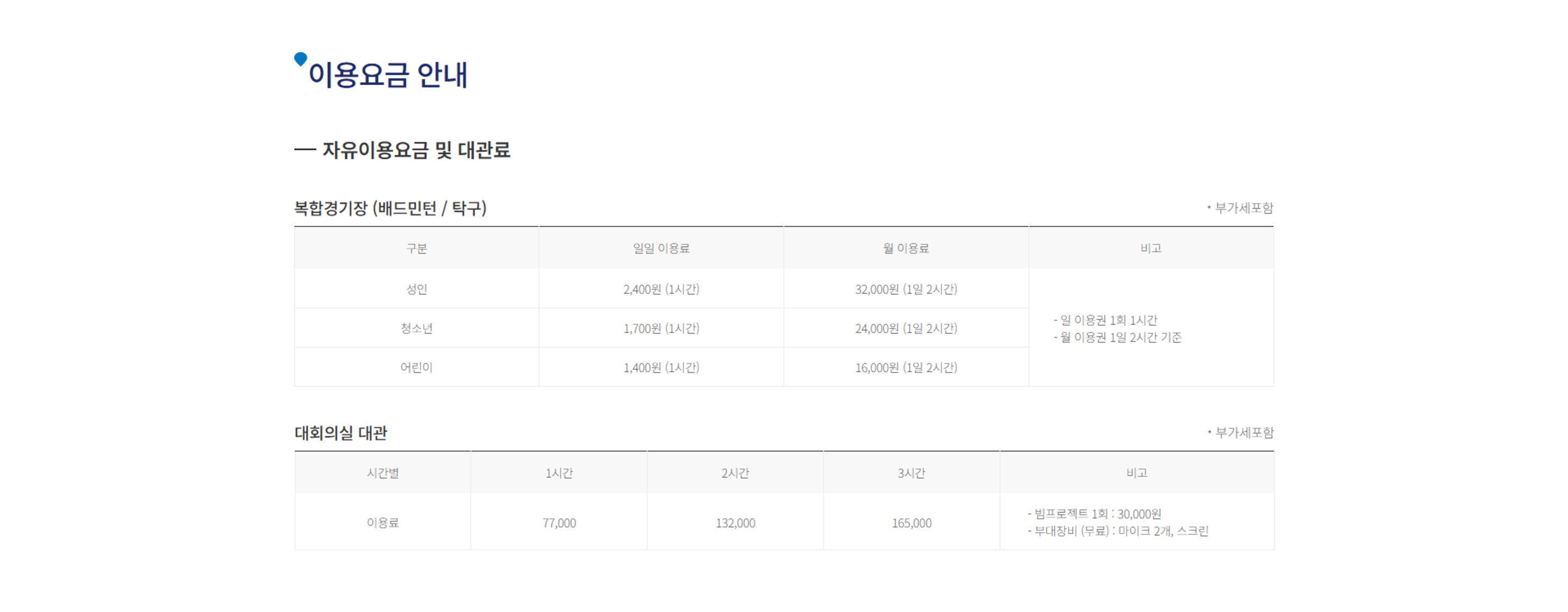Click the 77,000 one-hour rental fee
The width and height of the screenshot is (1568, 612).
pyautogui.click(x=559, y=523)
